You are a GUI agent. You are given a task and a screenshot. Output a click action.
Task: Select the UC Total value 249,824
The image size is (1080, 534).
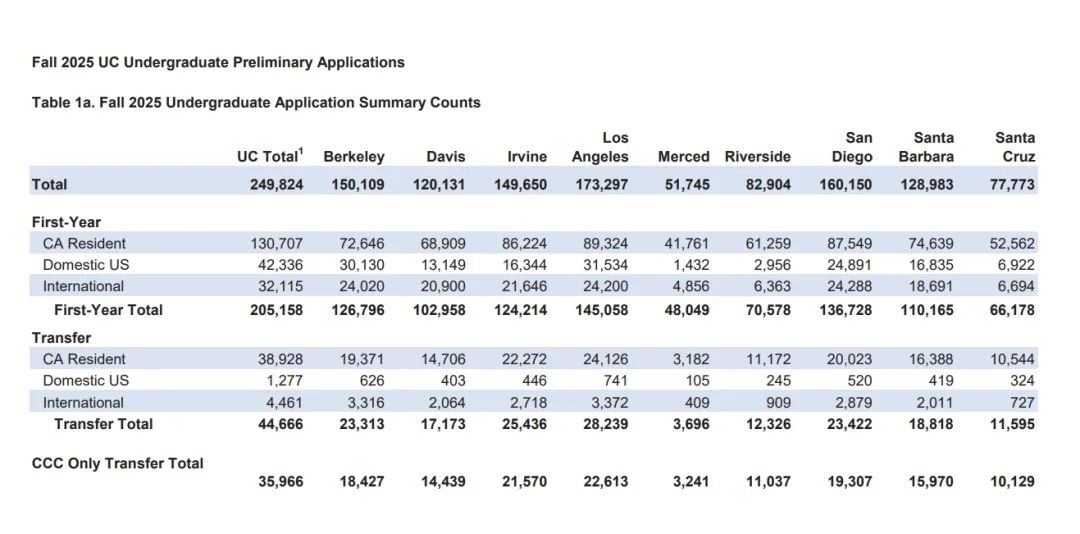tap(274, 185)
